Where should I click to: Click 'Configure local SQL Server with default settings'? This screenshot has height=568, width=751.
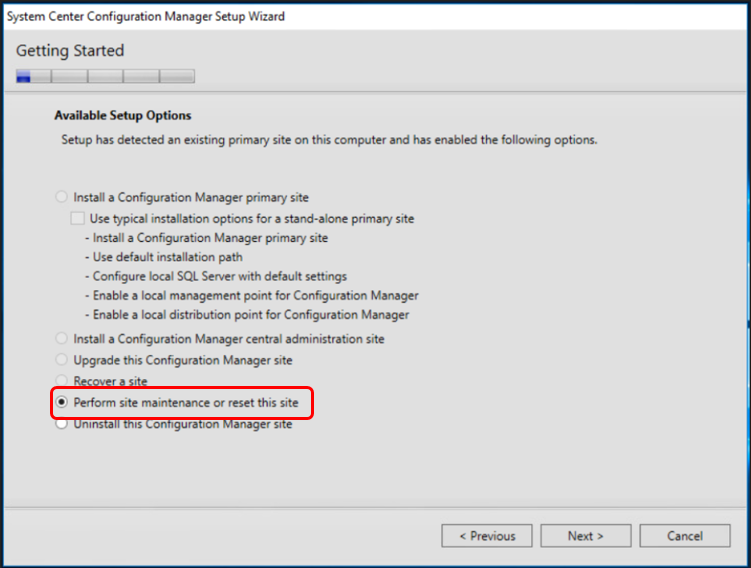(x=216, y=276)
